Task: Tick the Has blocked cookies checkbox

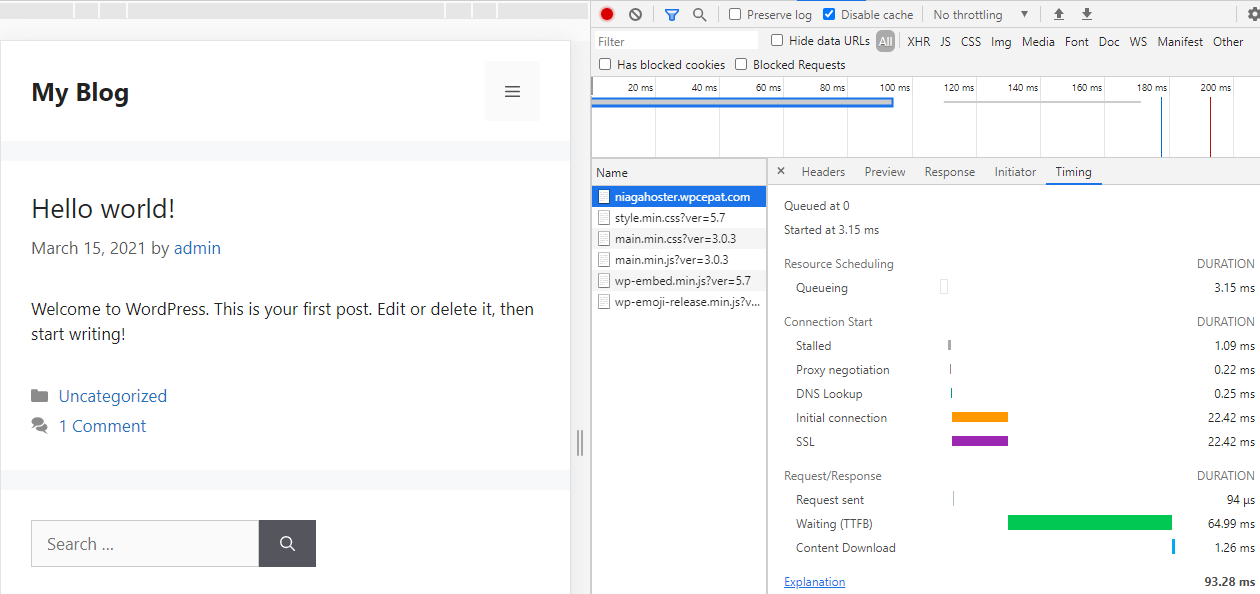Action: (604, 65)
